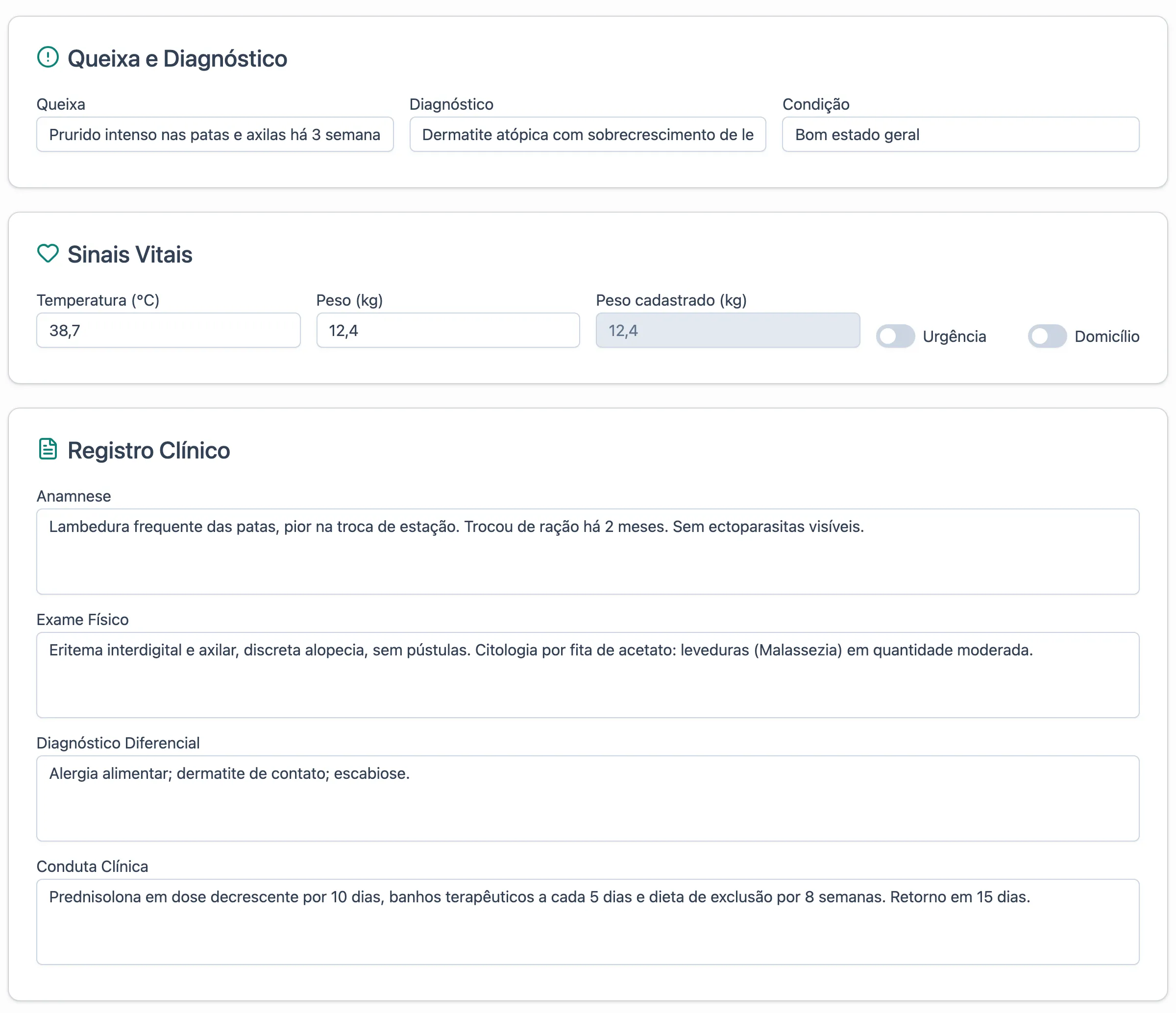
Task: Click the disabled Peso cadastrado (kg) field
Action: coord(728,330)
